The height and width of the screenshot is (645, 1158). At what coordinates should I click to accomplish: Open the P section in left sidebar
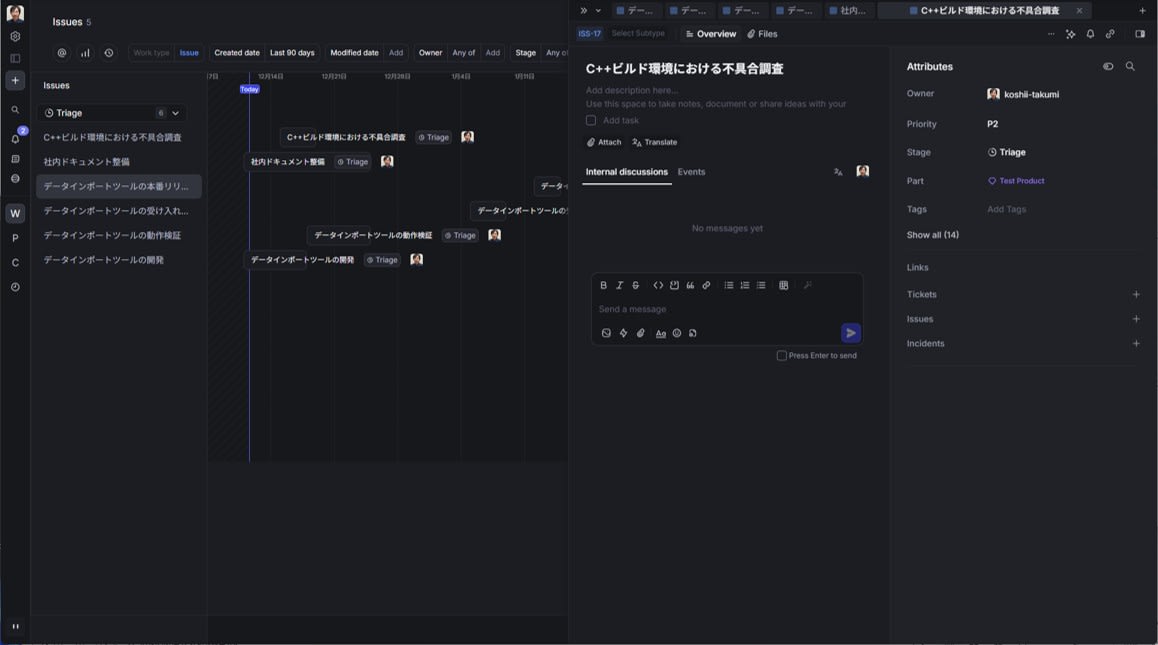click(x=15, y=238)
